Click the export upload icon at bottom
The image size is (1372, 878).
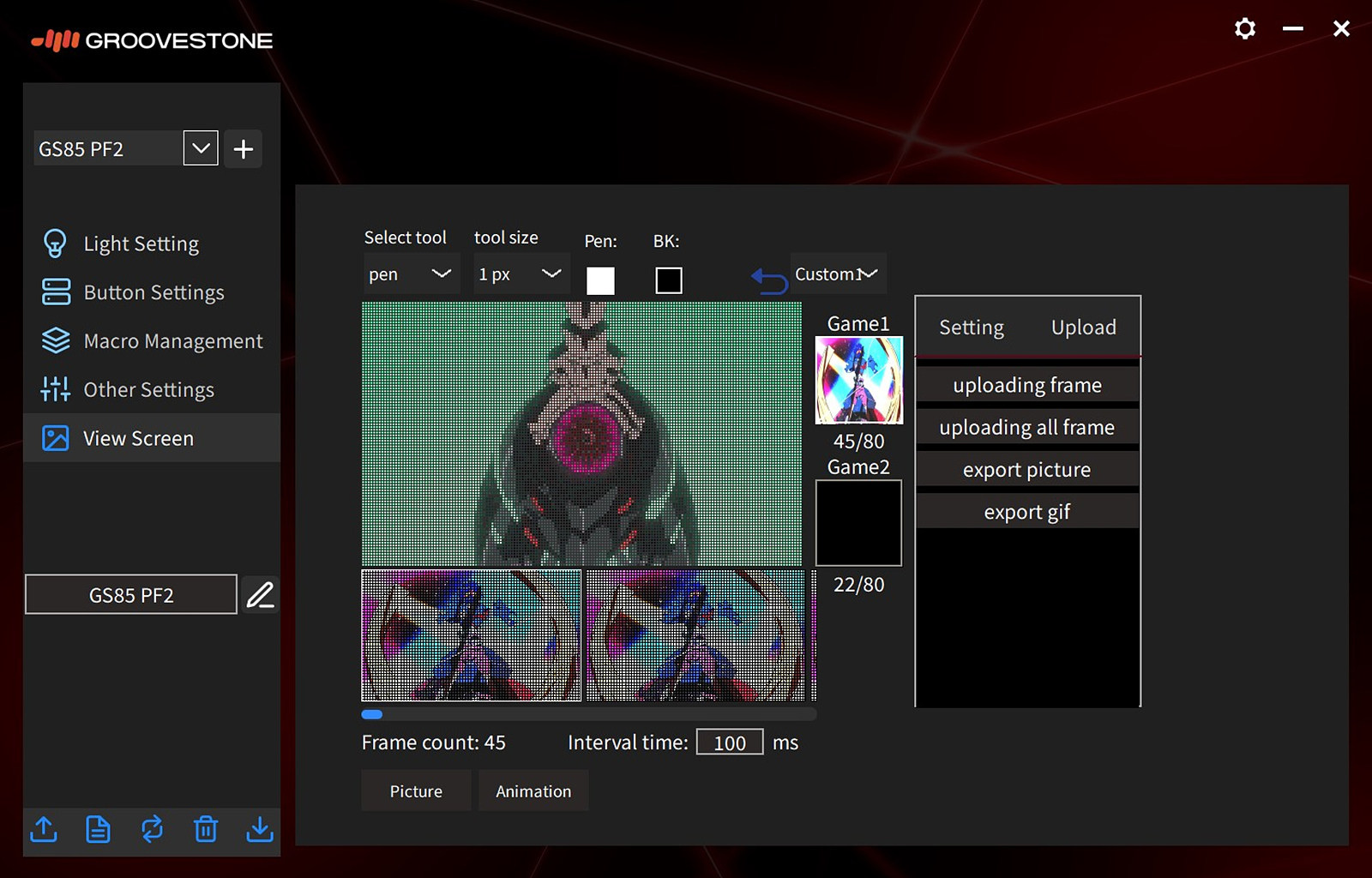(x=44, y=829)
